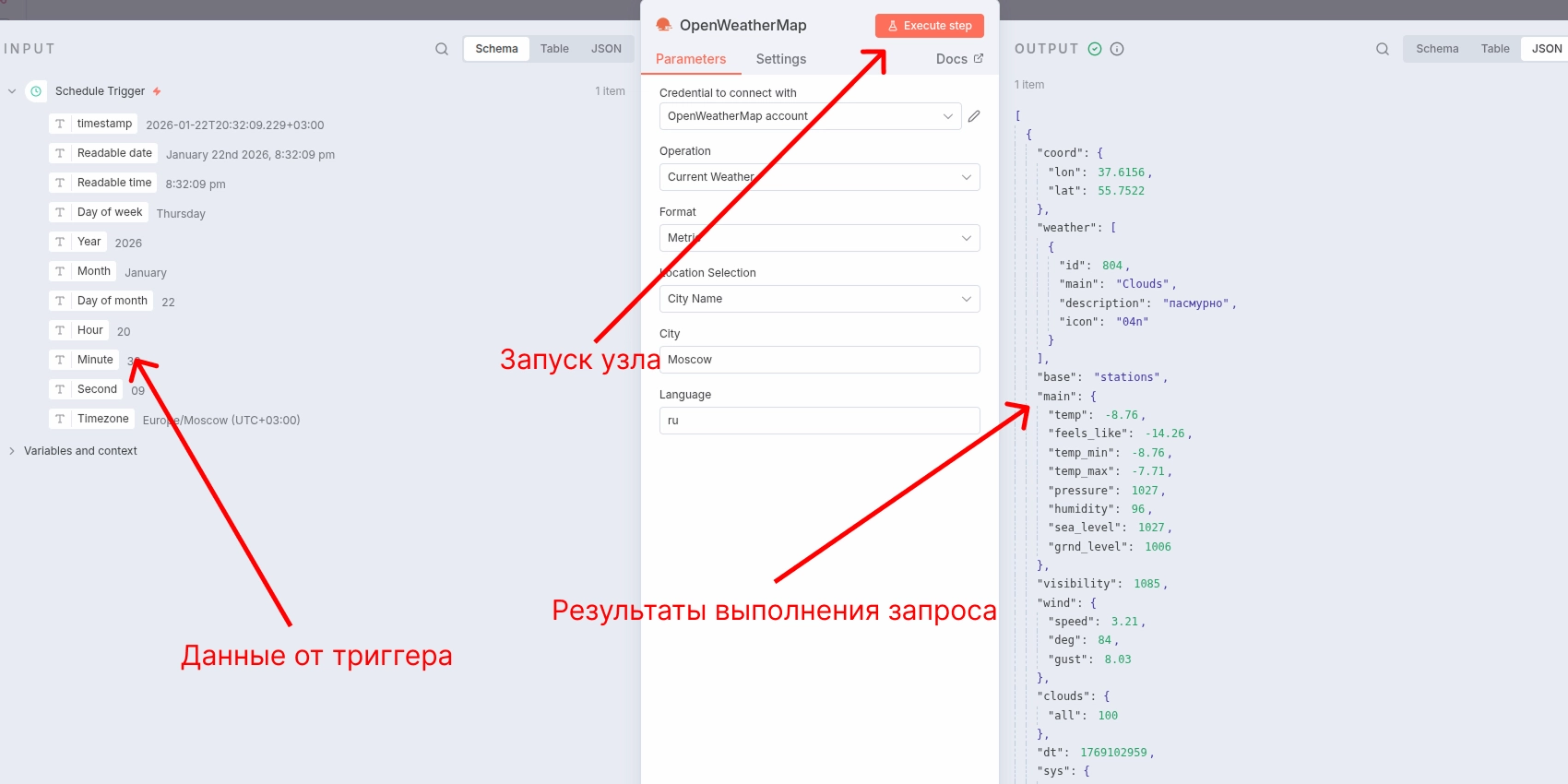Click the search icon in the INPUT panel
This screenshot has width=1568, height=784.
tap(442, 49)
